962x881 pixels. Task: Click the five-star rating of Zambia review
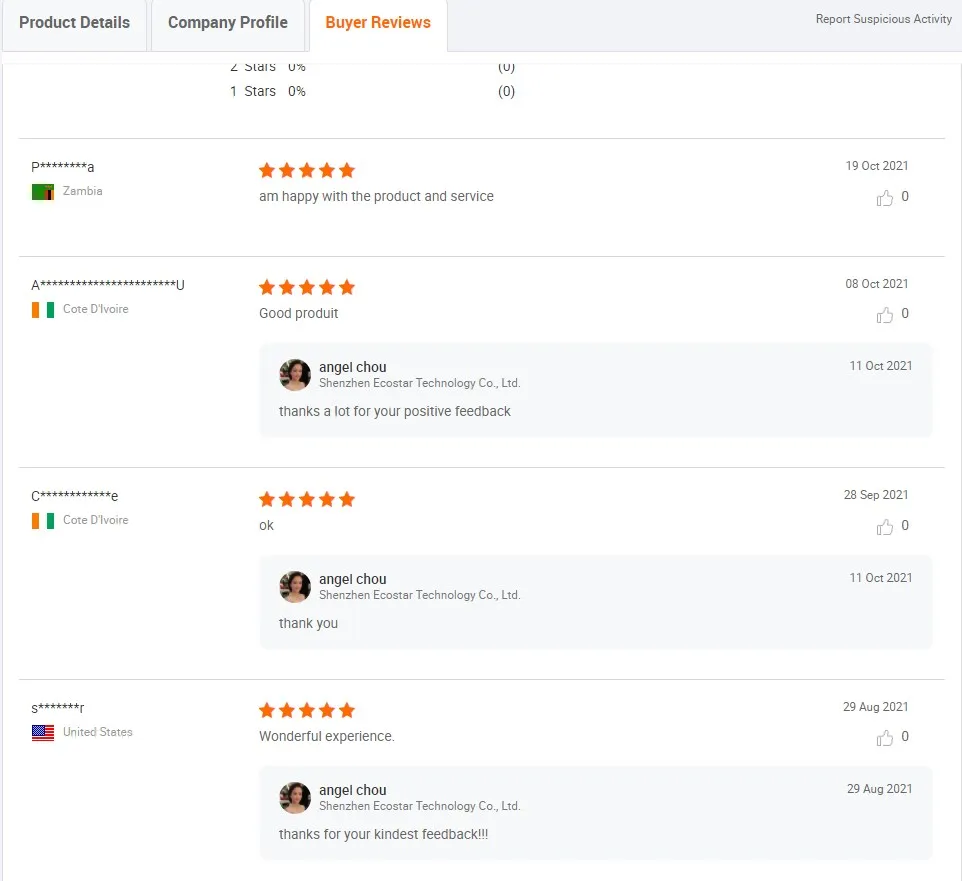pos(307,170)
